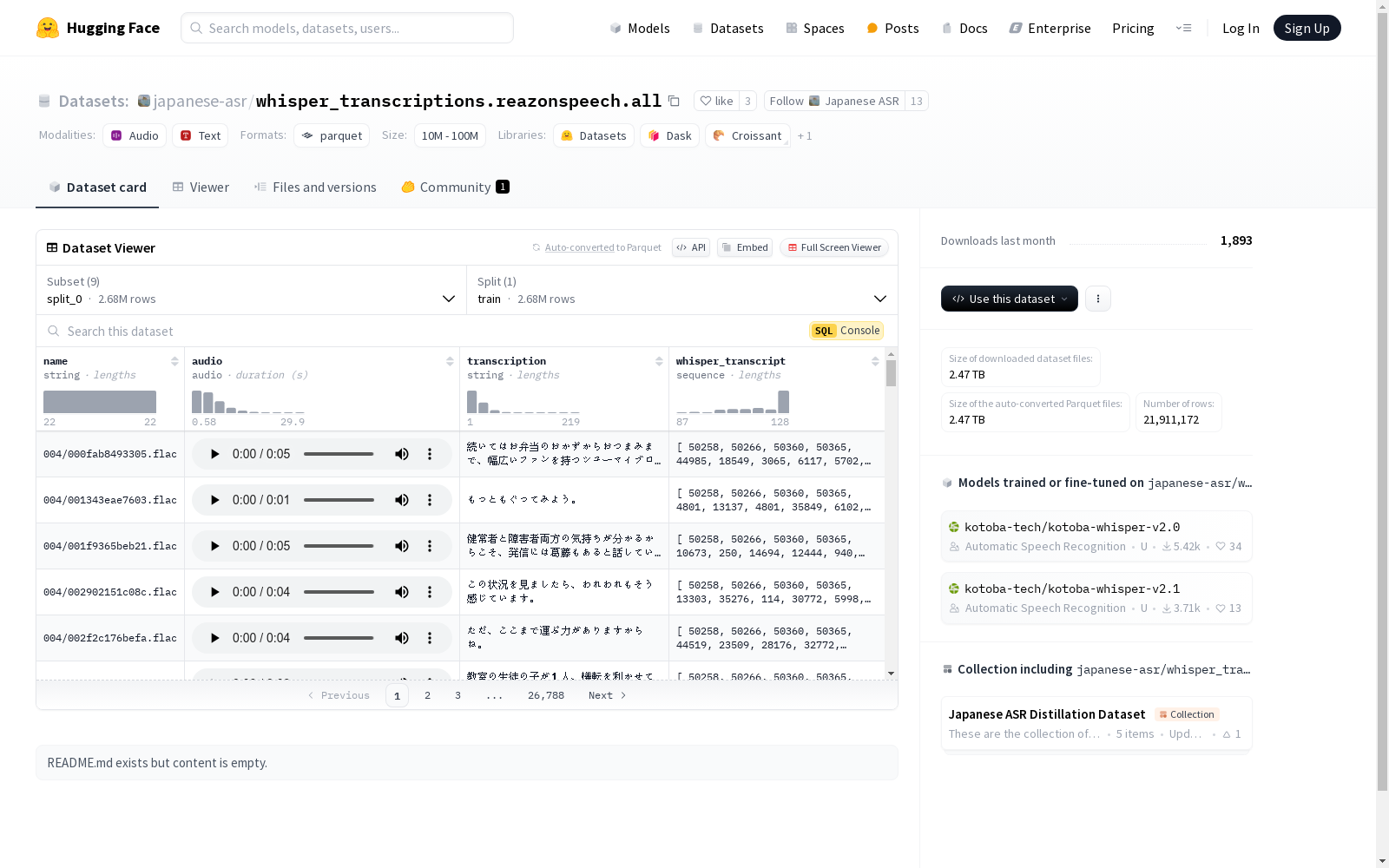The image size is (1389, 868).
Task: Click the Sign Up button
Action: [1307, 28]
